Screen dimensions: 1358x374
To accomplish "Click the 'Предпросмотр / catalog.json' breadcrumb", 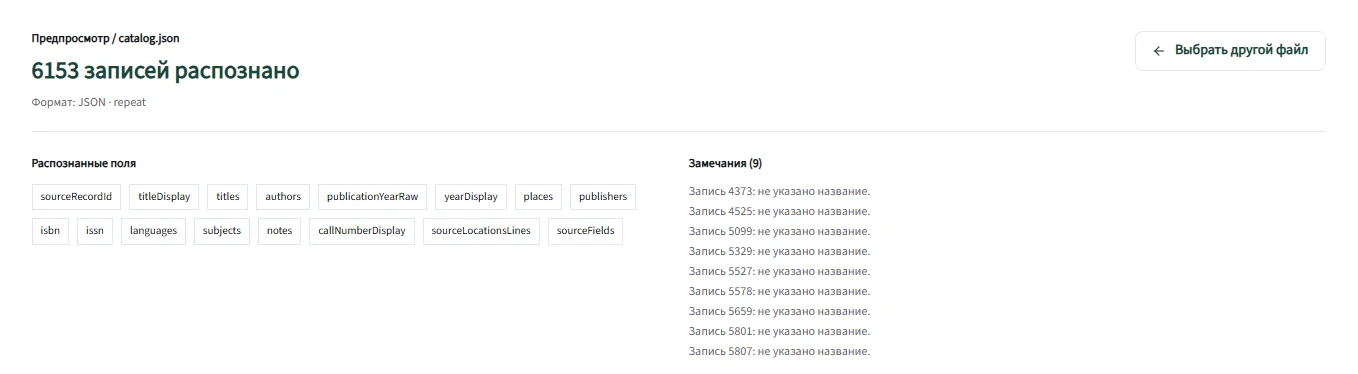I will pos(106,38).
